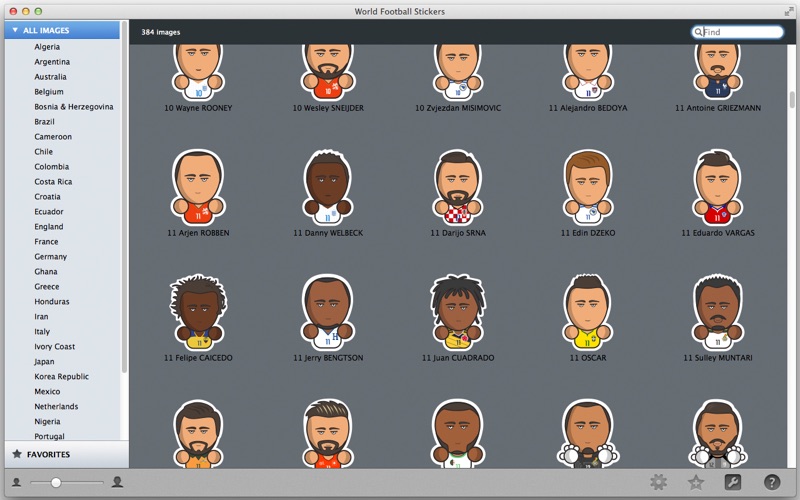Select Croatia in the sidebar

coord(47,196)
